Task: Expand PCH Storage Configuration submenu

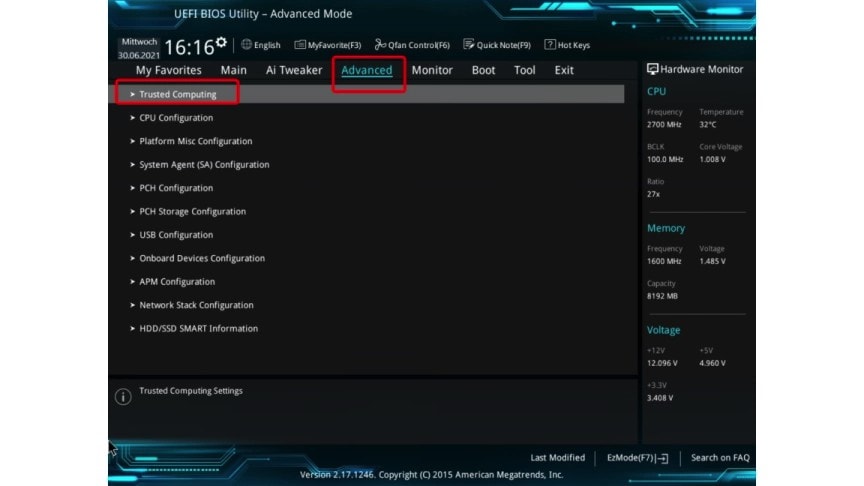Action: pyautogui.click(x=192, y=211)
